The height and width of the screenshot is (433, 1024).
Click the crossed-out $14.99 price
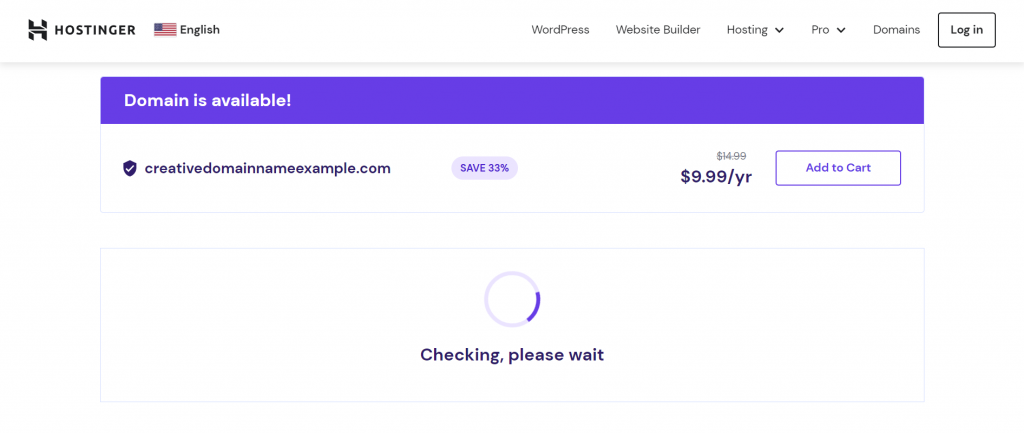[x=731, y=156]
